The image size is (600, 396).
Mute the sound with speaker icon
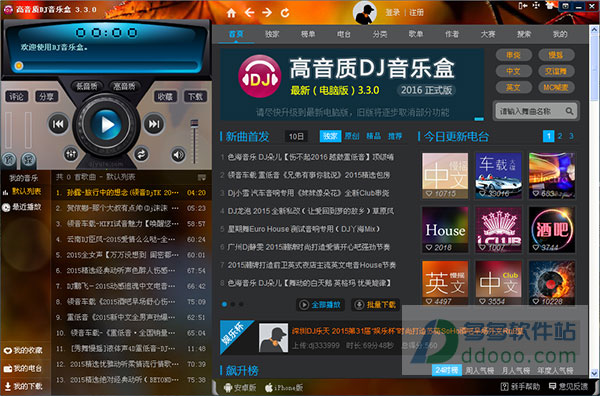(x=178, y=155)
